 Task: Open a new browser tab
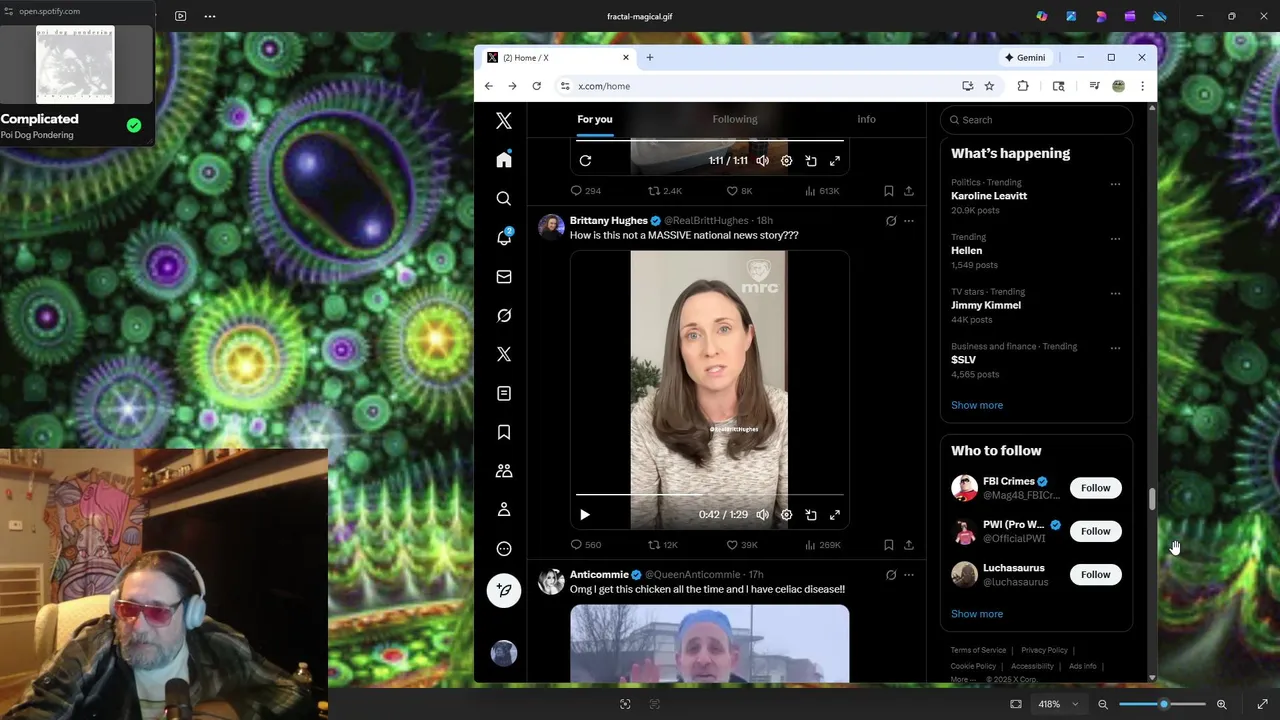point(649,57)
